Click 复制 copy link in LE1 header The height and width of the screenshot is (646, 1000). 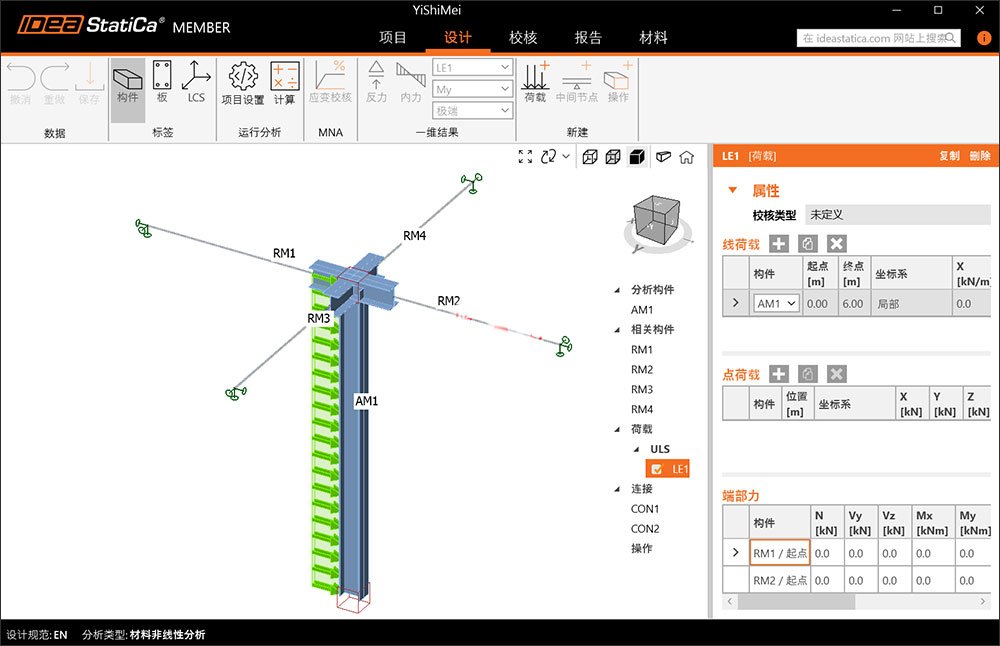click(x=949, y=156)
